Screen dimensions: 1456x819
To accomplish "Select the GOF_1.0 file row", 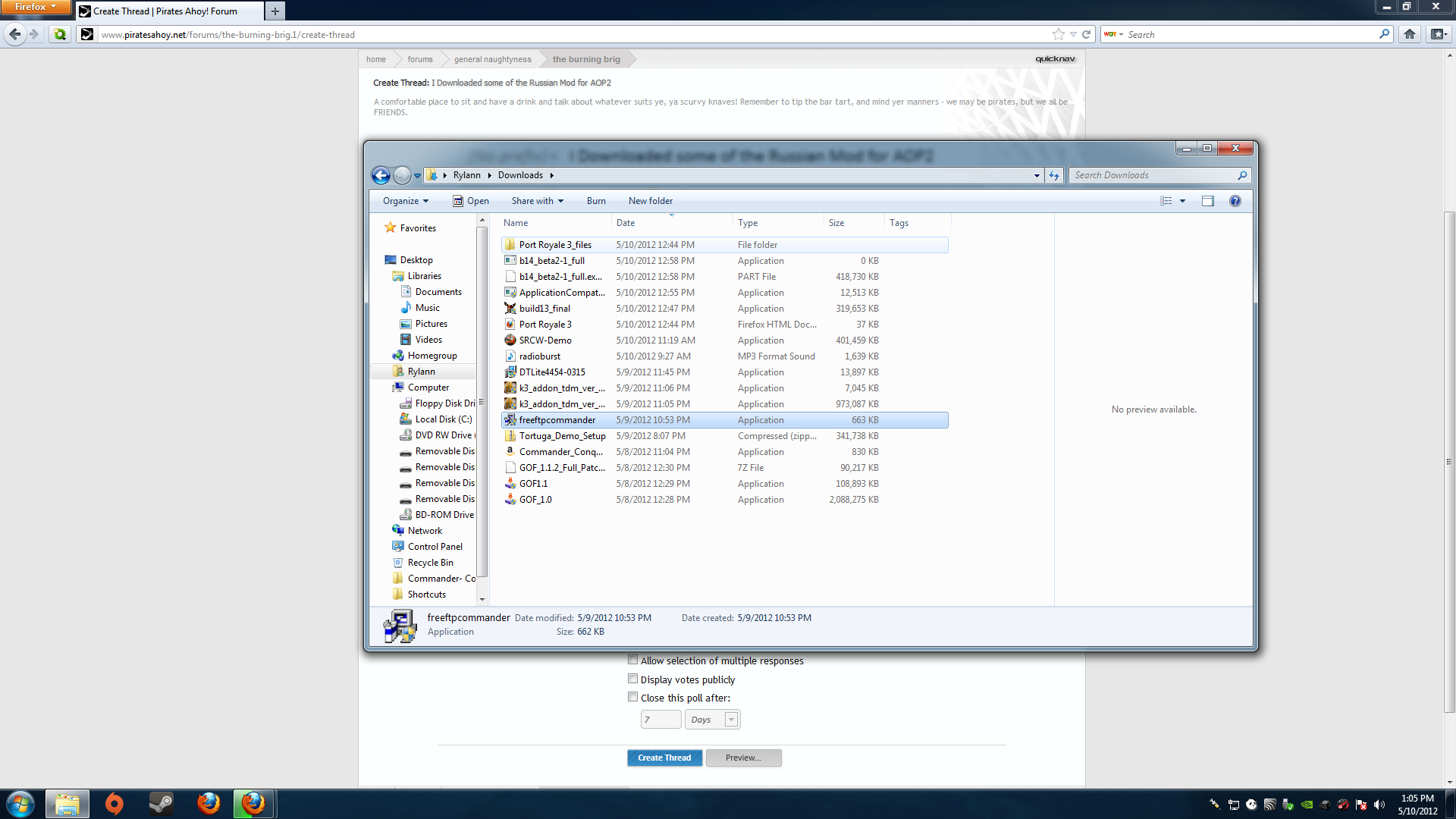I will tap(724, 500).
